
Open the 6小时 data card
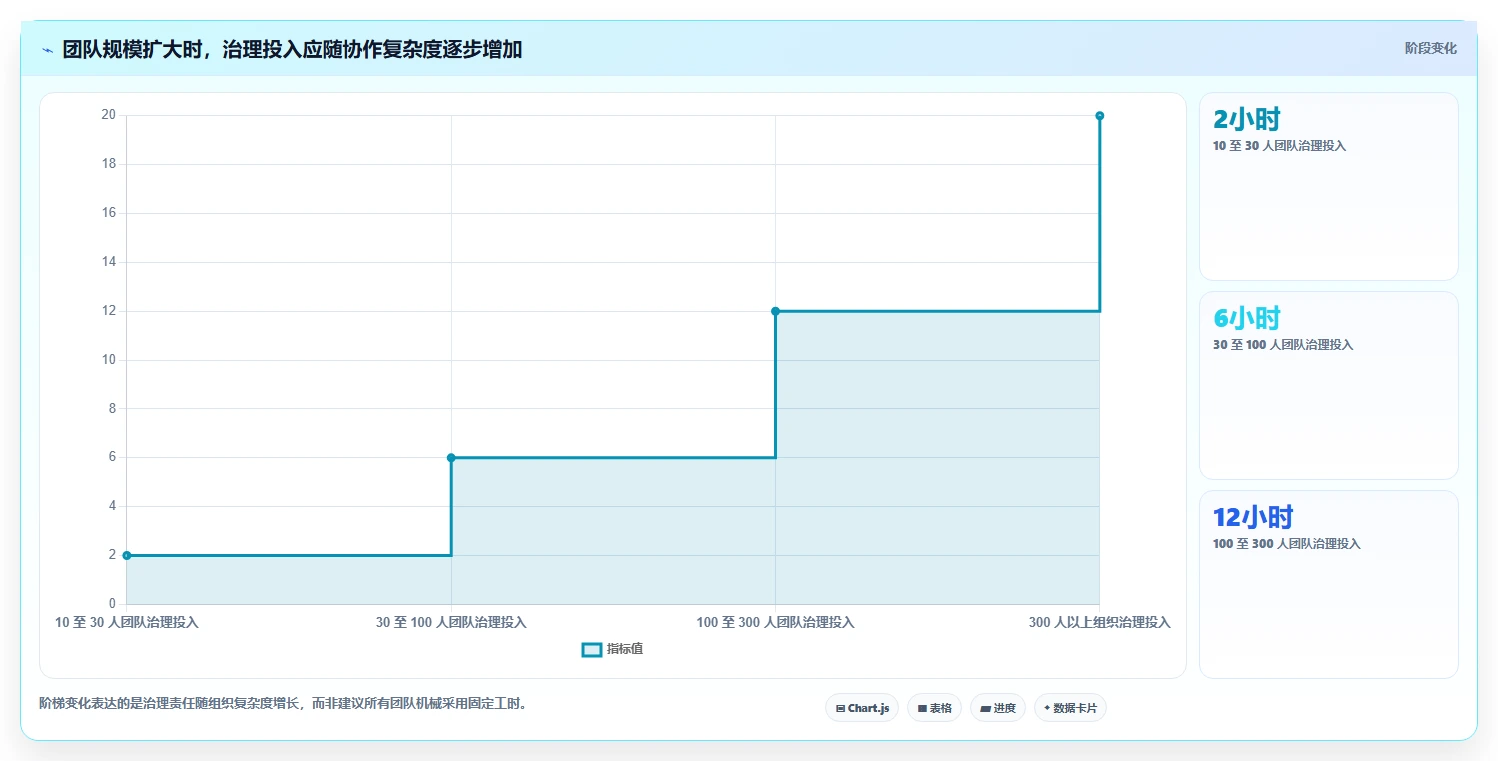point(1328,385)
